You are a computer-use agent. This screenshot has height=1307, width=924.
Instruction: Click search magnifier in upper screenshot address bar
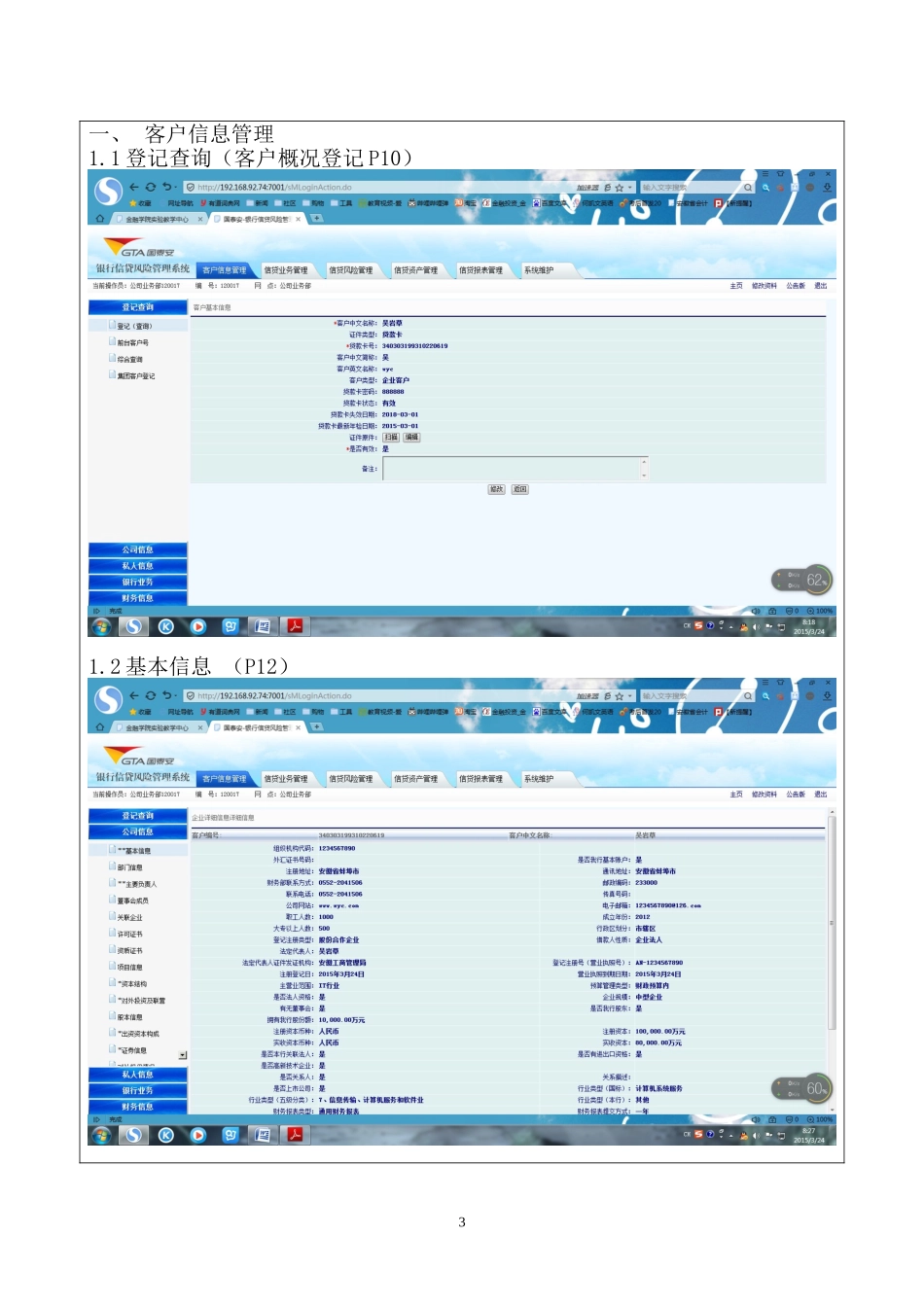pyautogui.click(x=747, y=188)
